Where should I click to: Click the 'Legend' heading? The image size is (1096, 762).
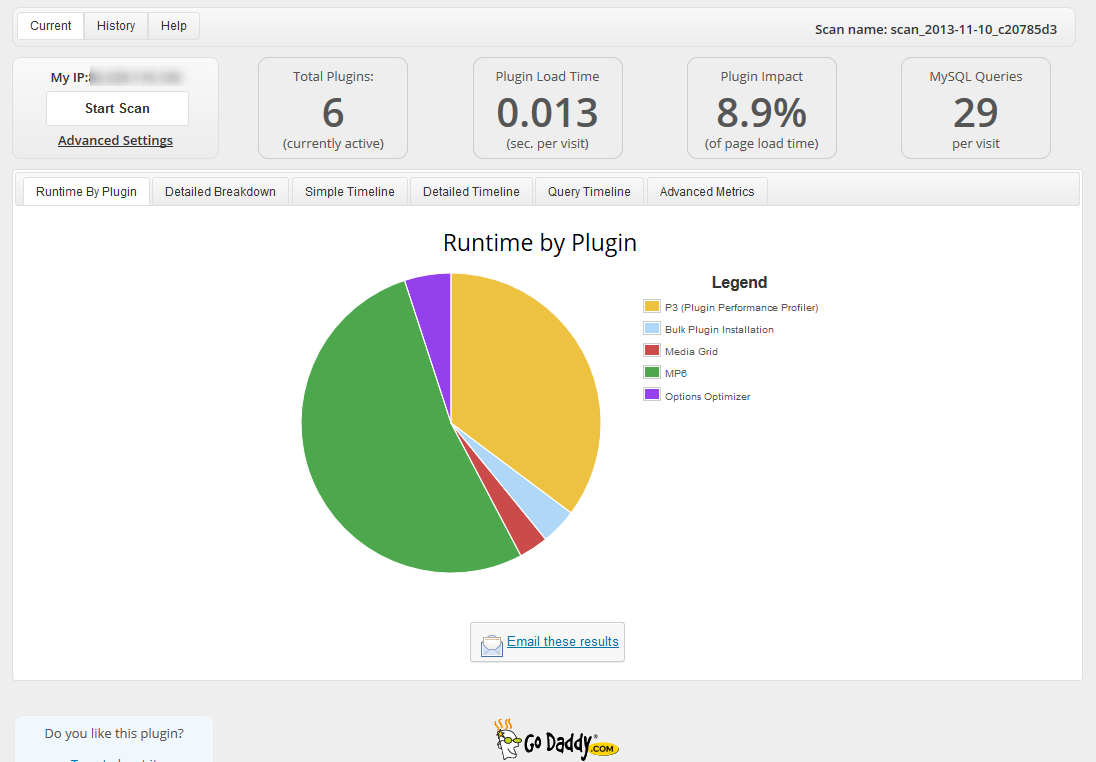pos(740,282)
